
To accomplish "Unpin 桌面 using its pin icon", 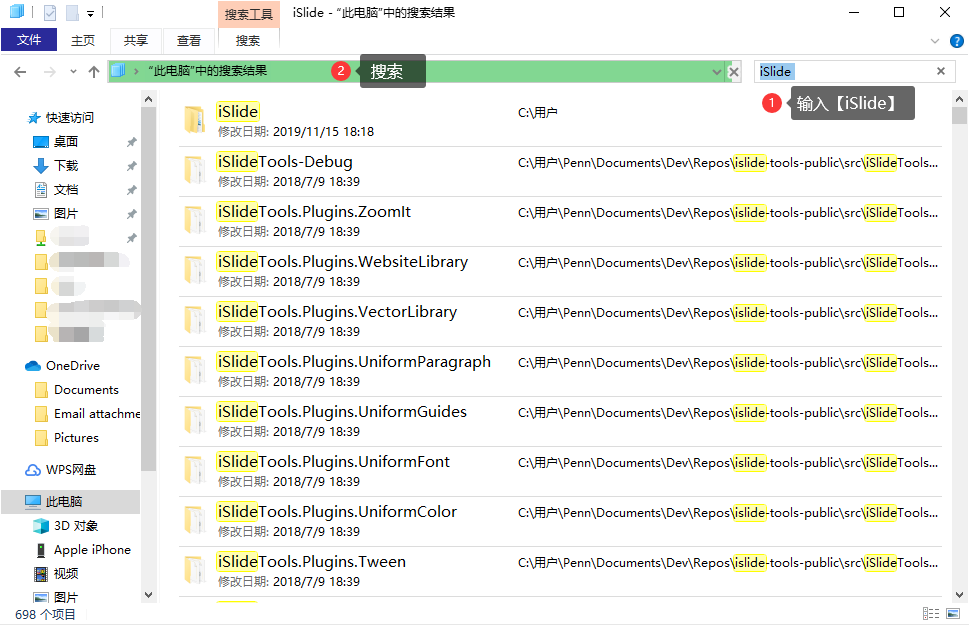I will 132,142.
